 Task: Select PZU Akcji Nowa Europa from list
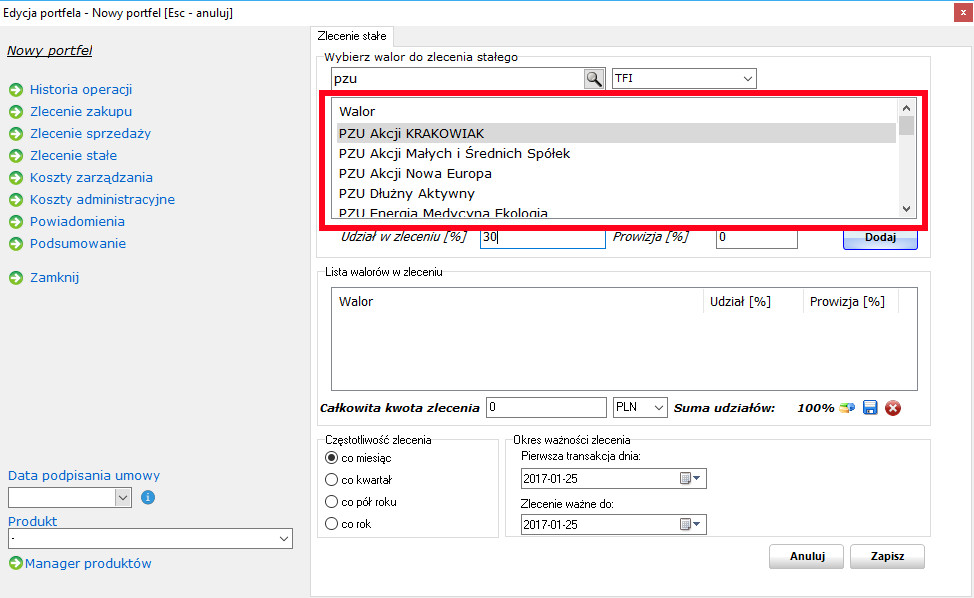(x=415, y=173)
